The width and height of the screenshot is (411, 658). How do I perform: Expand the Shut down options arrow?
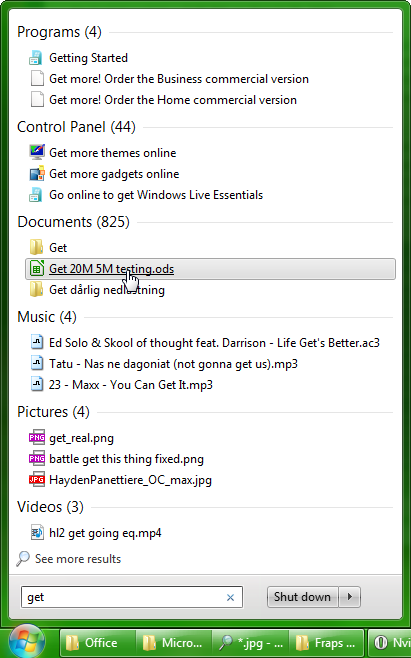[349, 597]
